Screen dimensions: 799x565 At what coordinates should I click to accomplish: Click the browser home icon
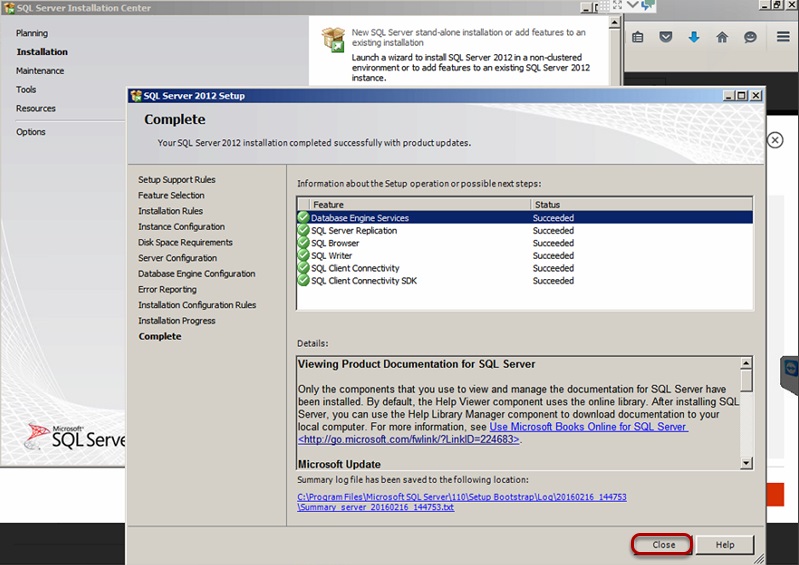point(722,37)
